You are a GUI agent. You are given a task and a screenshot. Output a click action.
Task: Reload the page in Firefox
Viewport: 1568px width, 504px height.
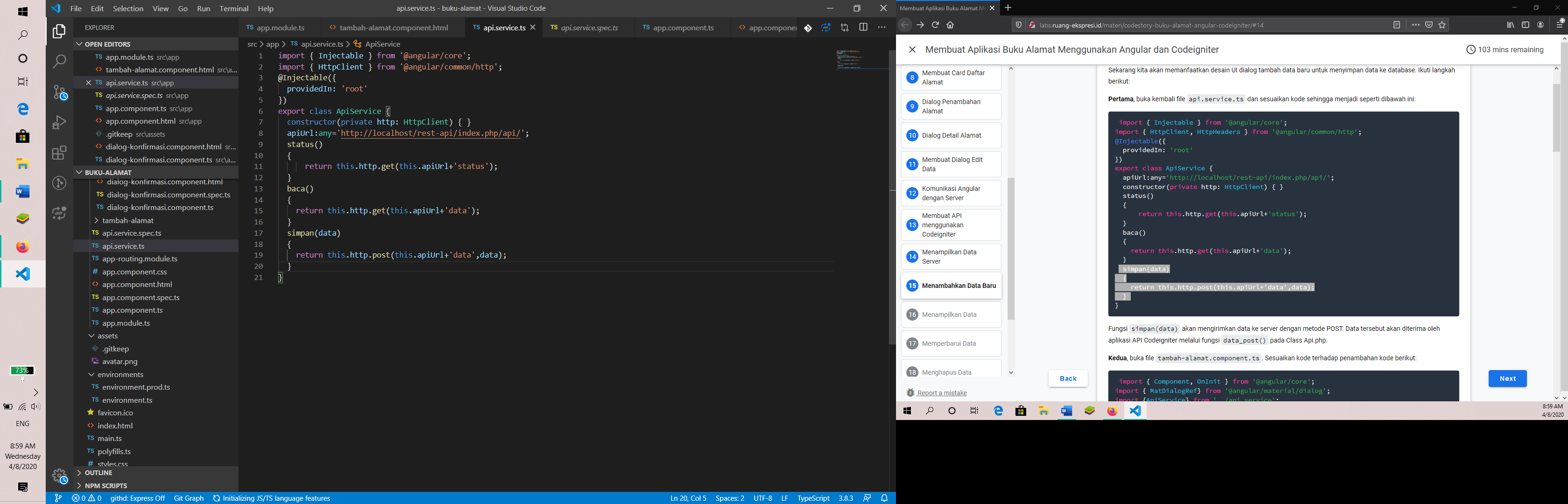935,25
